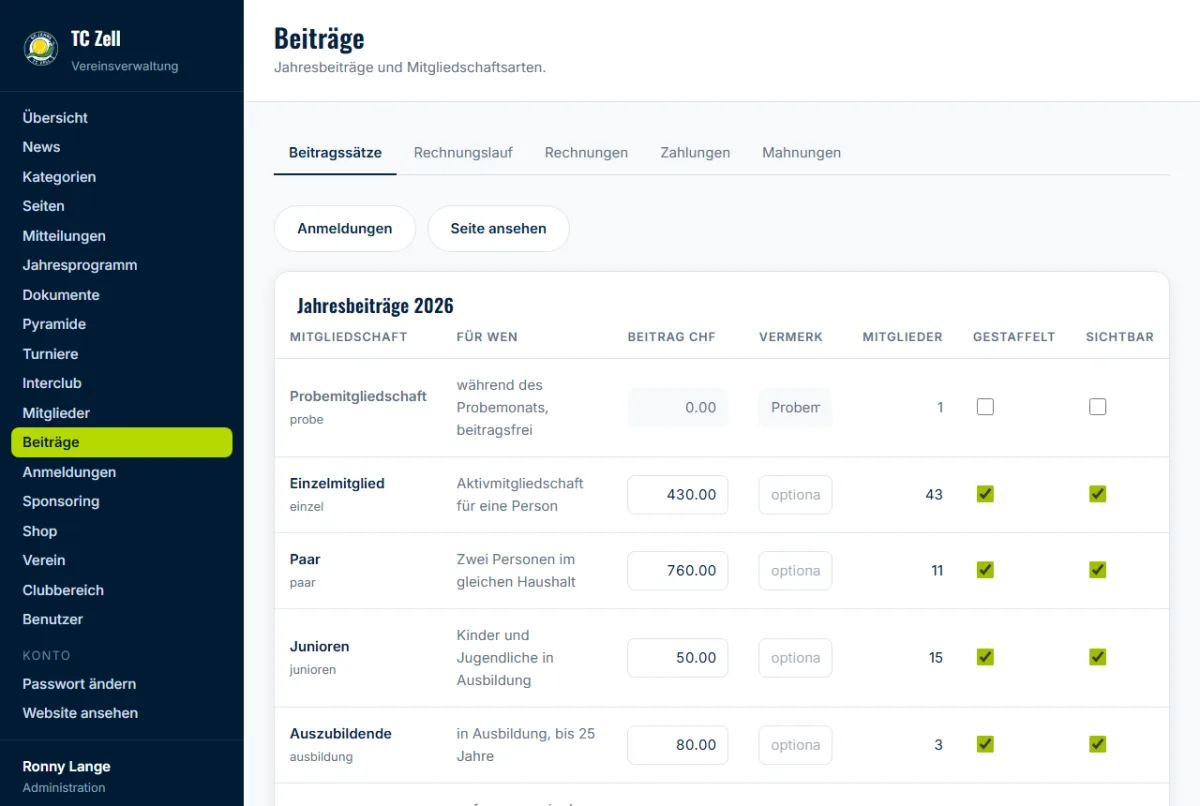Open Shop in the sidebar
The image size is (1200, 806).
[x=40, y=531]
